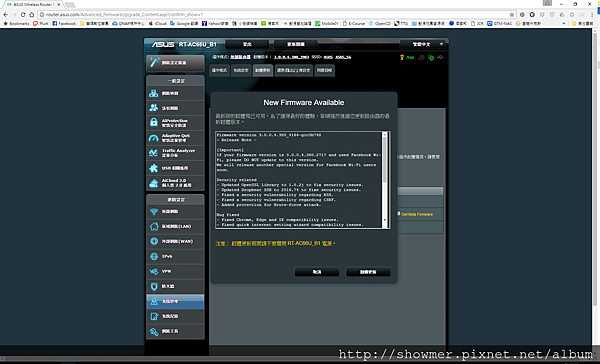Viewport: 600px width, 364px height.
Task: Click the firmware version link in header
Action: 291,57
